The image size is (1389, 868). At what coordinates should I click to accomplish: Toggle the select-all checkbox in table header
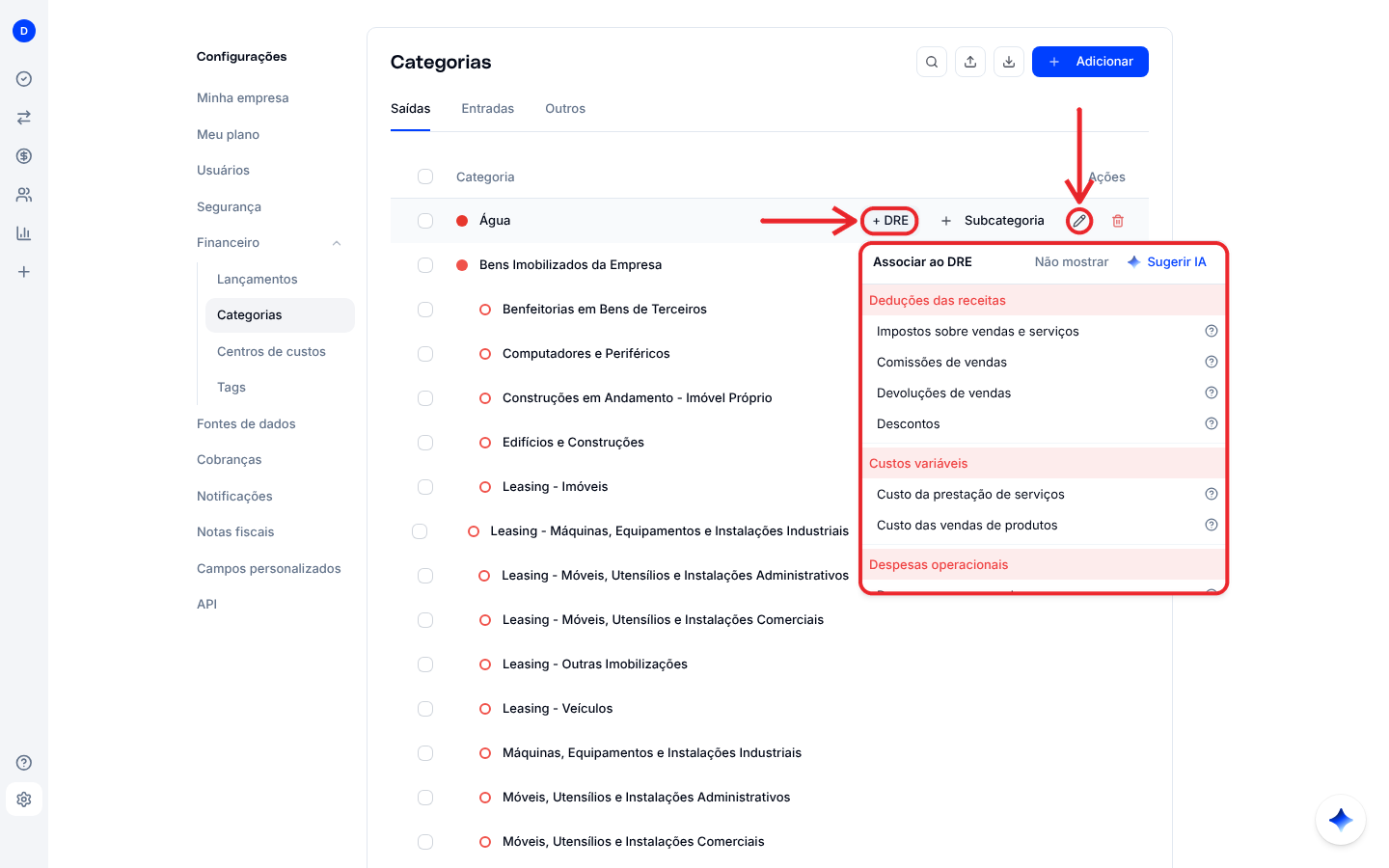425,176
